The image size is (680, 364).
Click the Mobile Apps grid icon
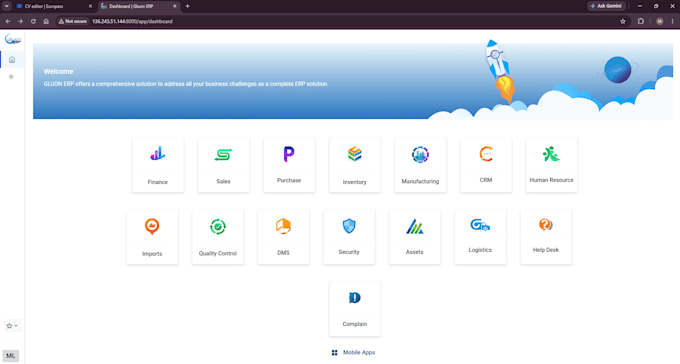coord(334,353)
